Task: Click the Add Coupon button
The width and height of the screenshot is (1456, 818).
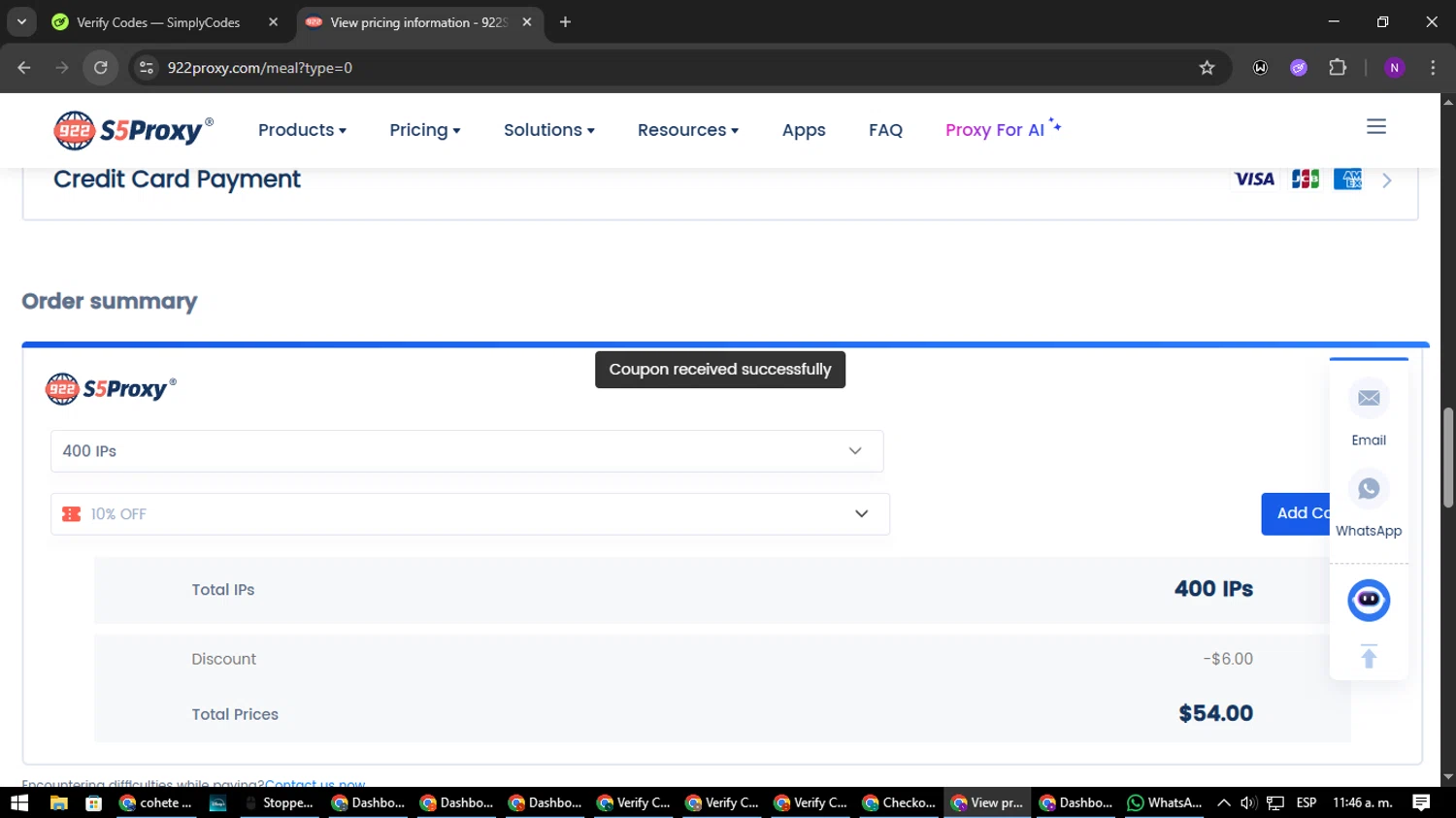Action: point(1296,513)
